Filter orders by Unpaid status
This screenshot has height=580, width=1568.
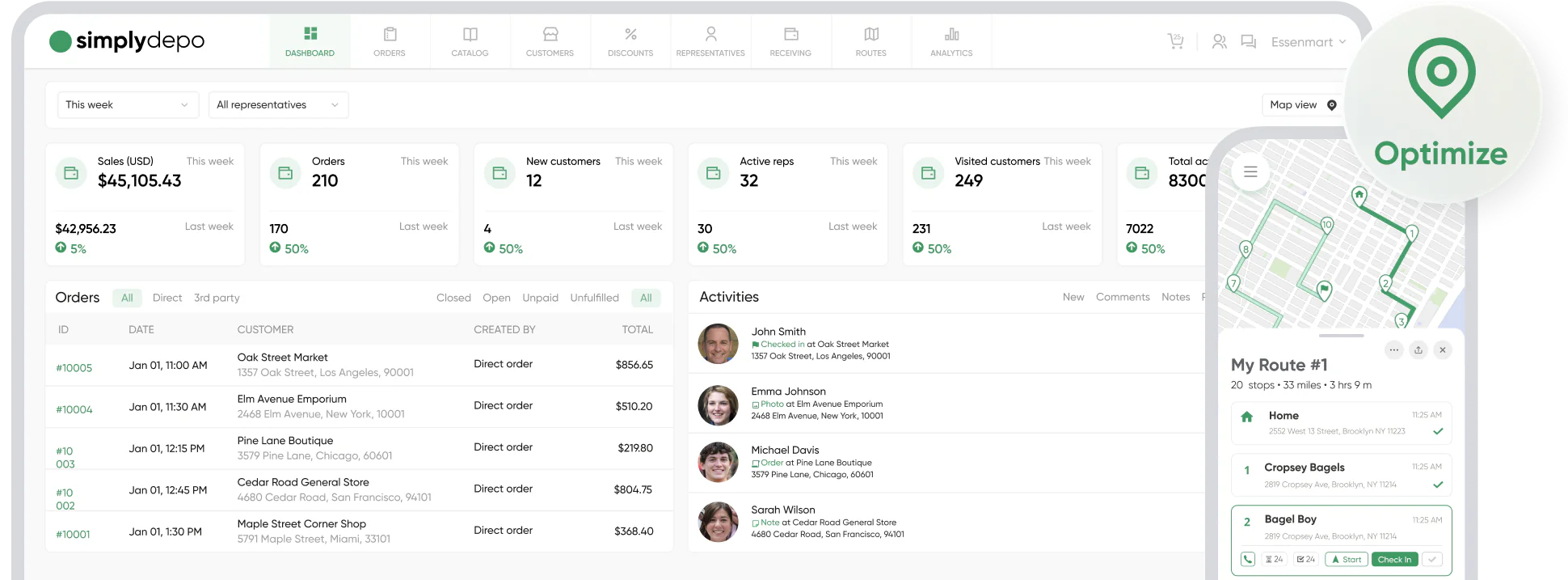point(540,298)
